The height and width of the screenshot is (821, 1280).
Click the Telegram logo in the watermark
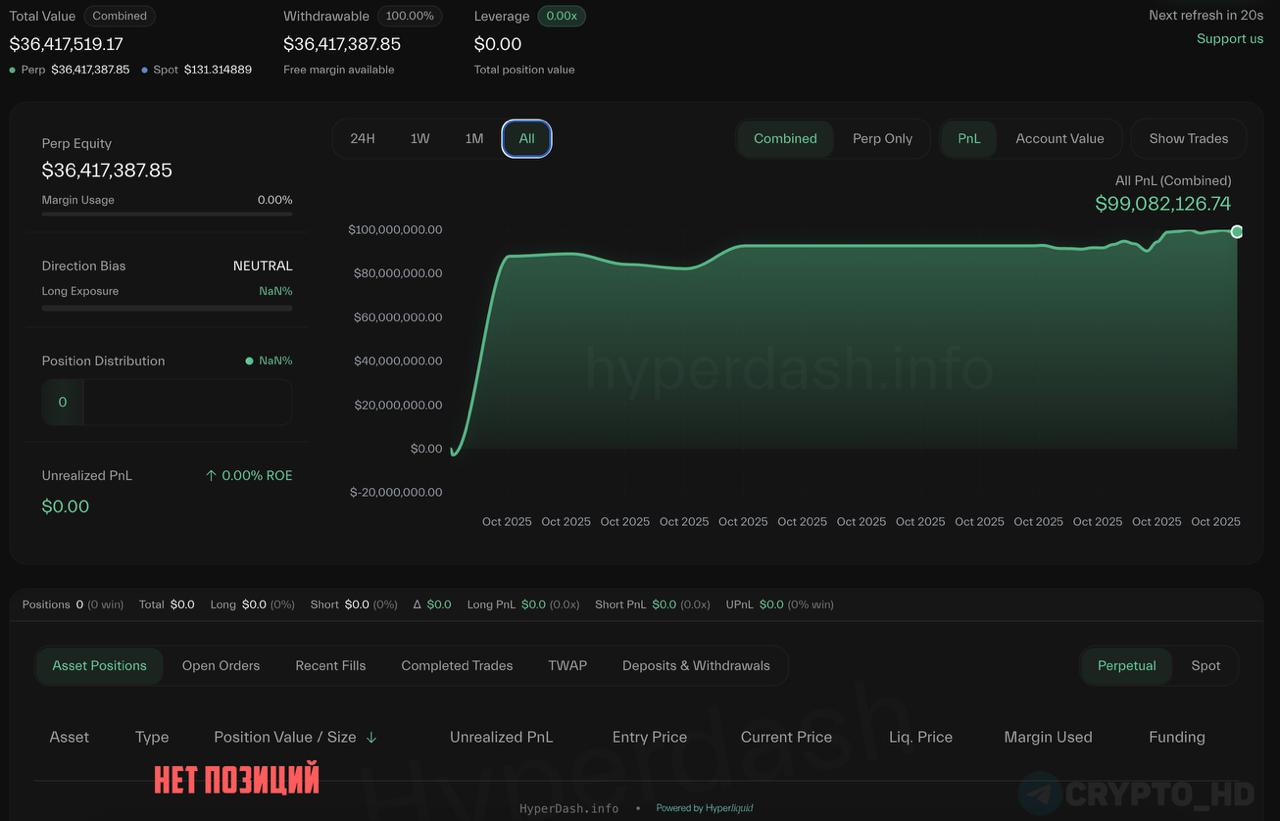pos(1040,794)
